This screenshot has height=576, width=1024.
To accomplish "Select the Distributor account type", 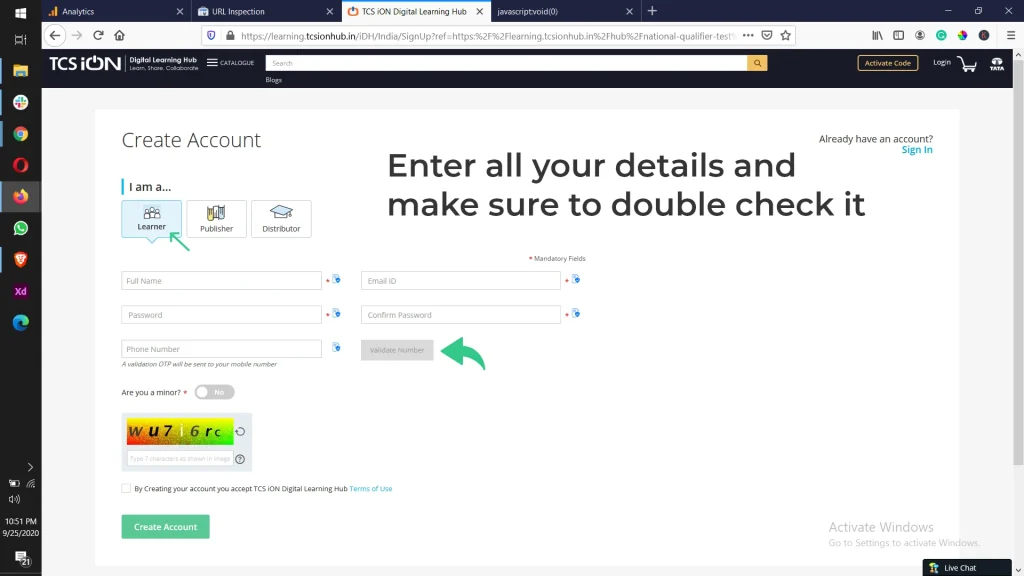I will point(281,219).
